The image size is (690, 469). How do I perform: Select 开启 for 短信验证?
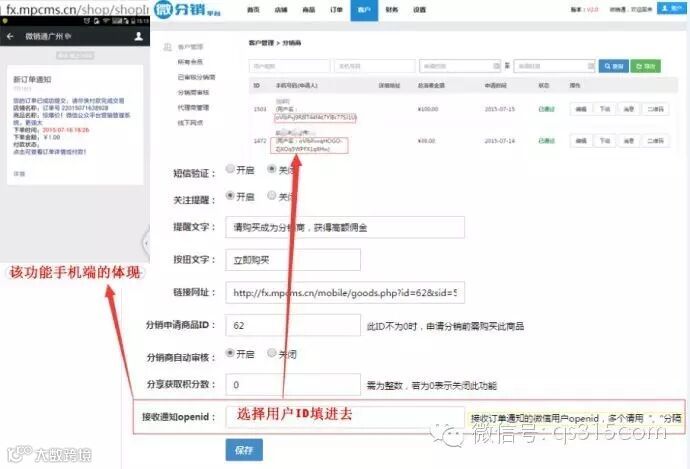(230, 169)
